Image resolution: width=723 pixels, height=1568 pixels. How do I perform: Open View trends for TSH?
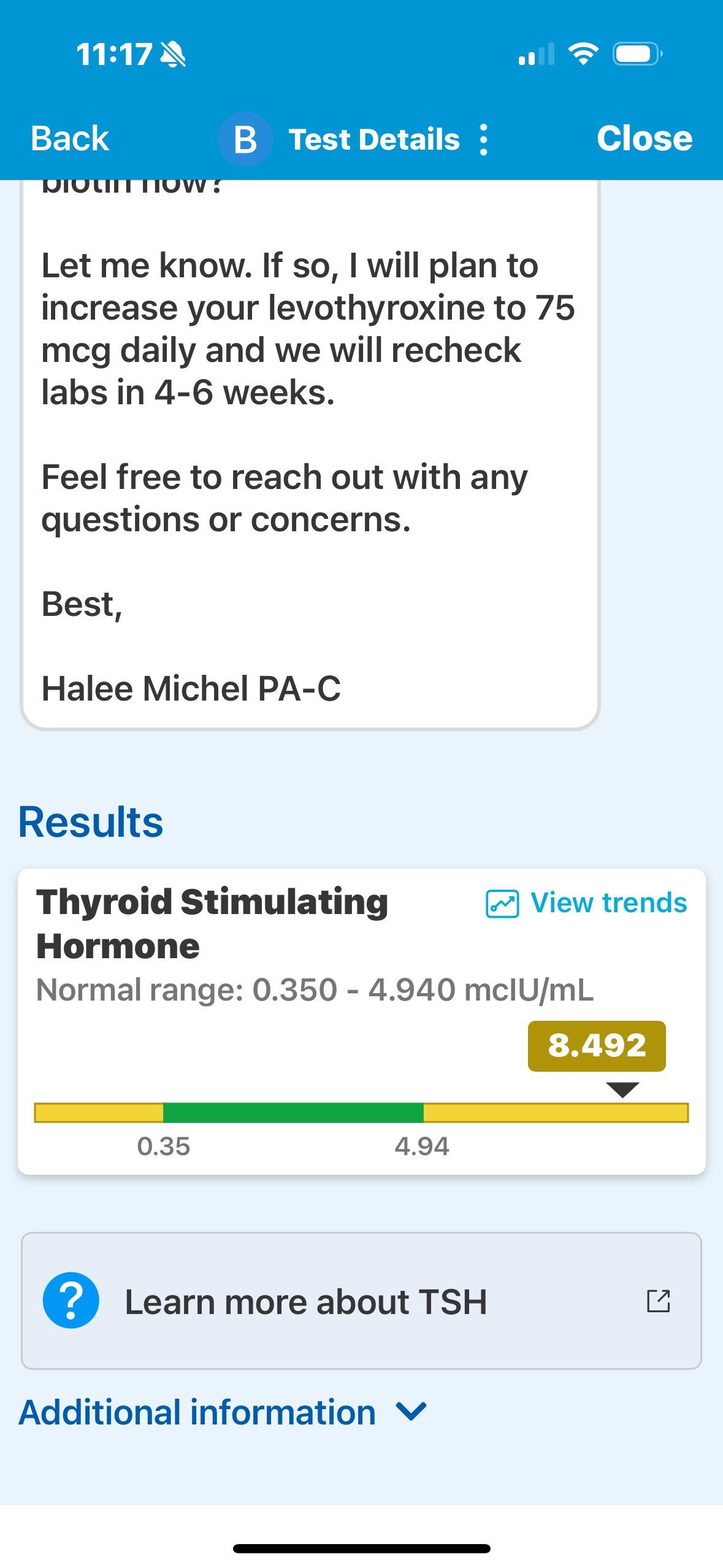click(608, 903)
